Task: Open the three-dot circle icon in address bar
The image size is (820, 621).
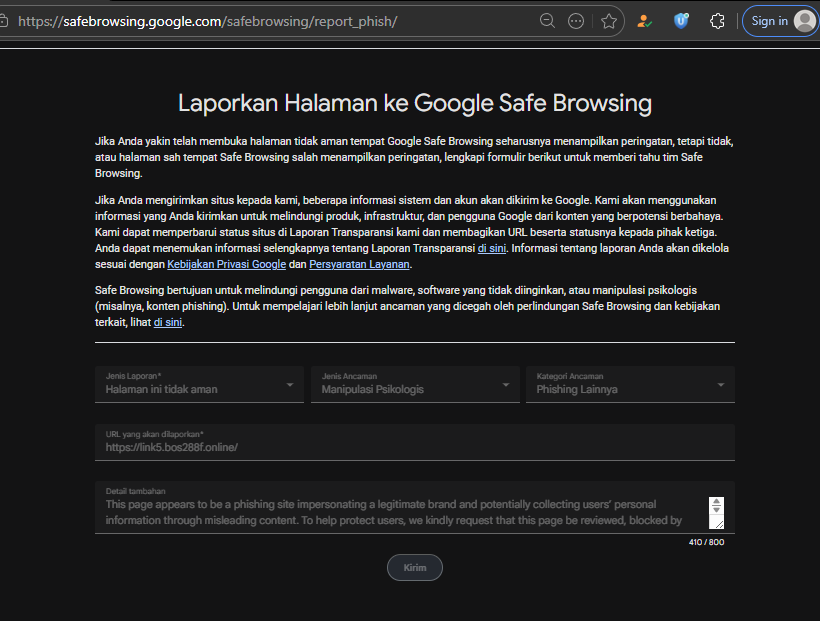Action: tap(576, 21)
